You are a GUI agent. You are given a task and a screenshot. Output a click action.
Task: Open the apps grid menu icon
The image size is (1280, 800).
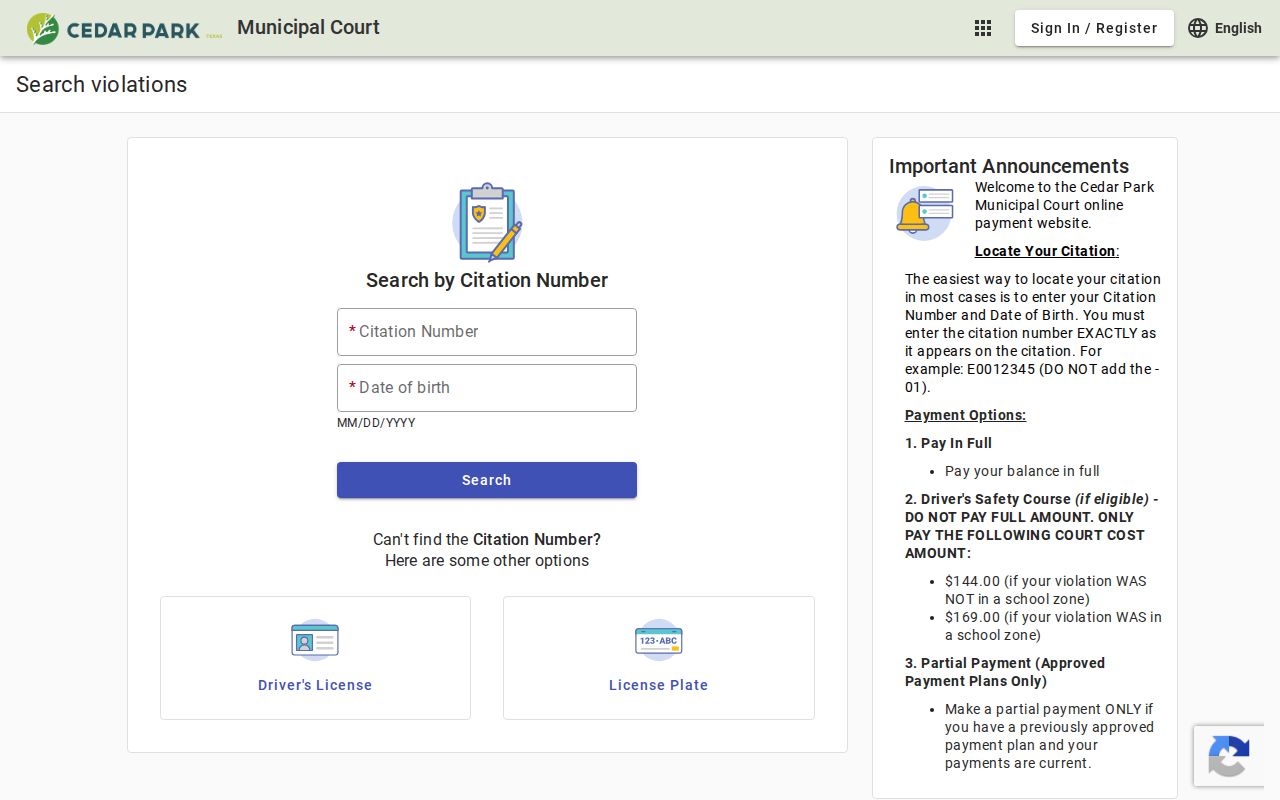983,28
